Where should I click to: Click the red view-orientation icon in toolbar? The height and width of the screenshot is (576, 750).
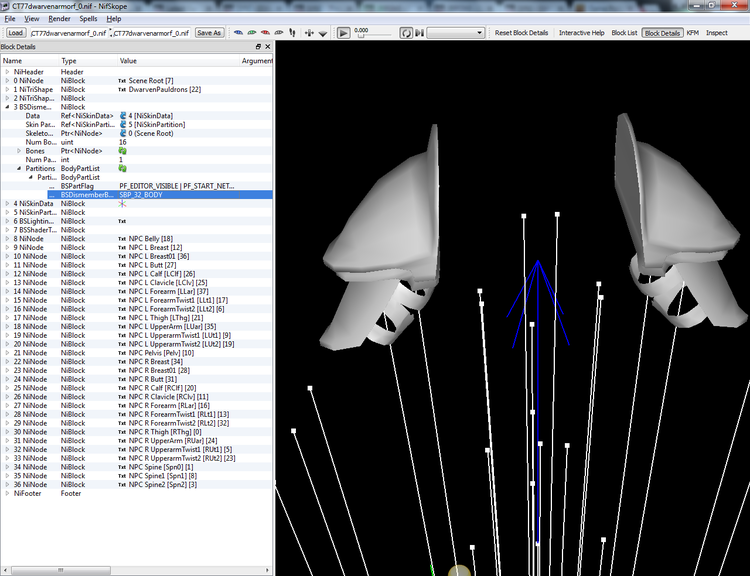265,33
